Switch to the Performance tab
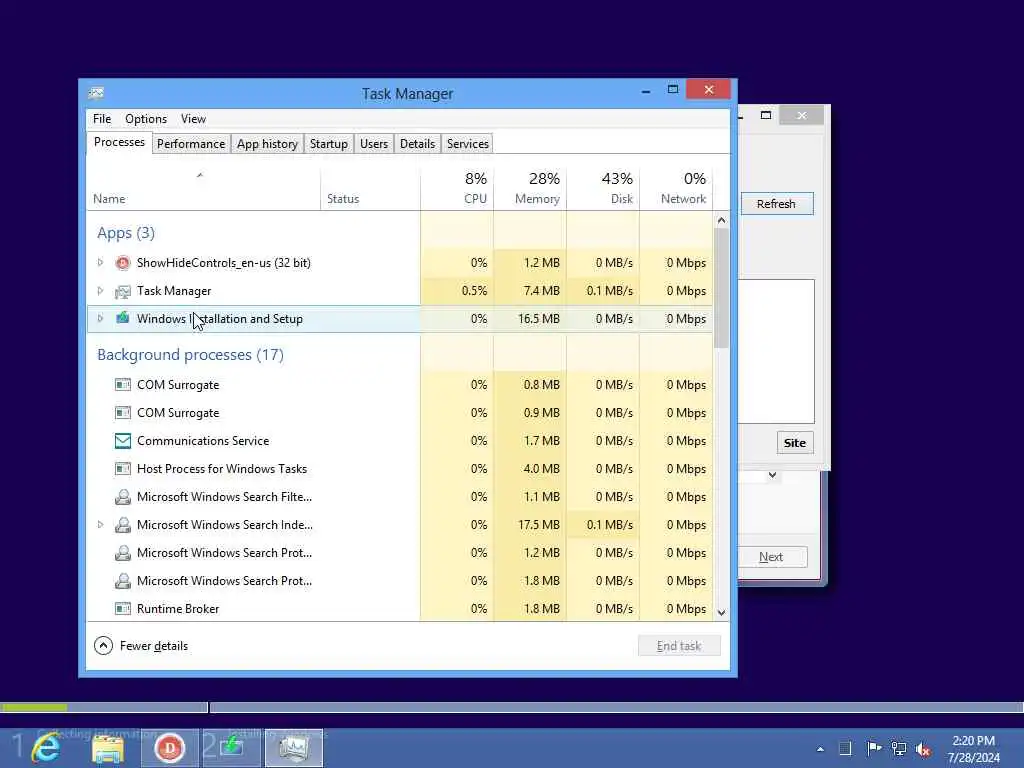The height and width of the screenshot is (768, 1024). (191, 144)
